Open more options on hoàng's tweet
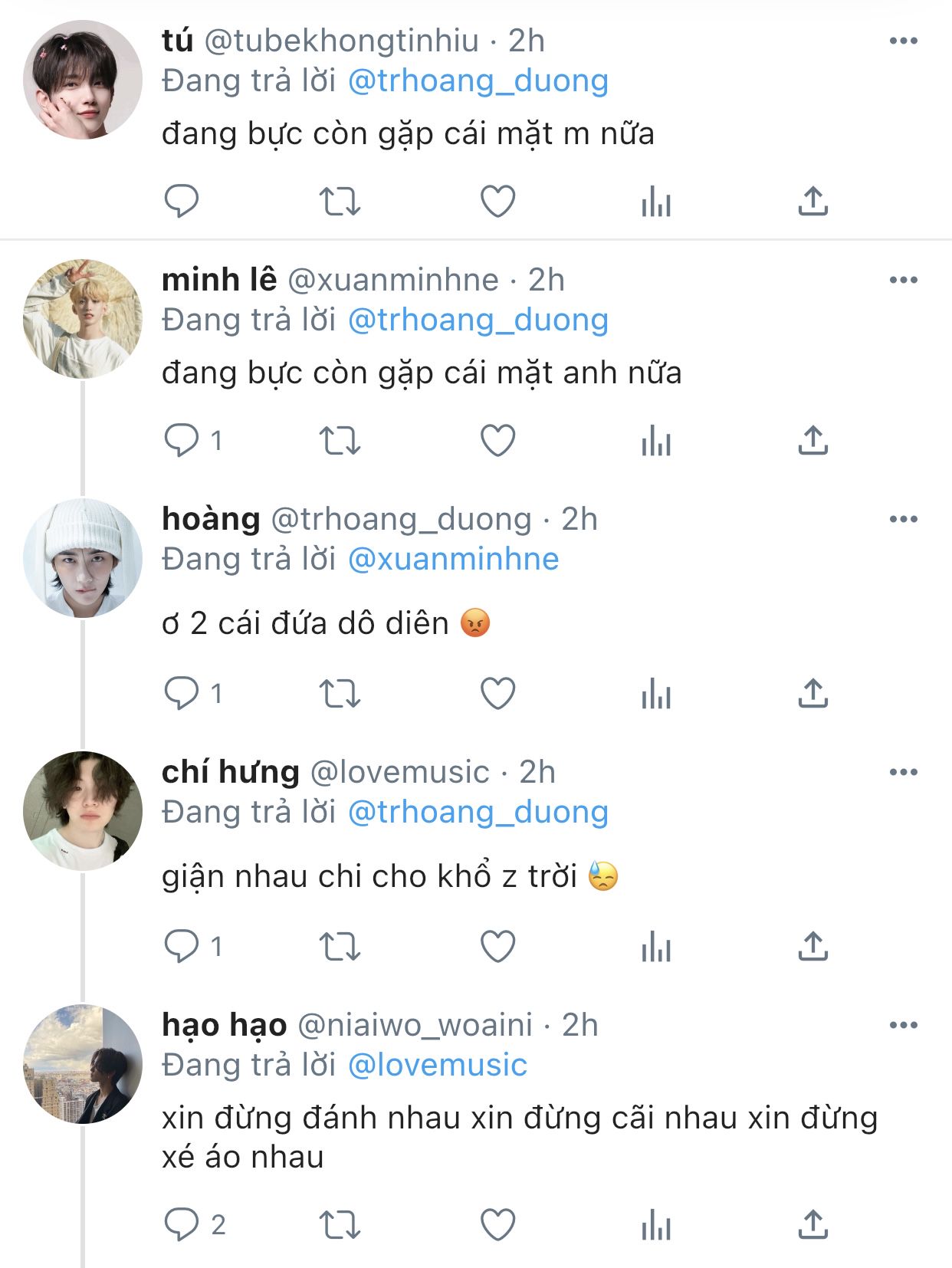952x1268 pixels. [904, 520]
